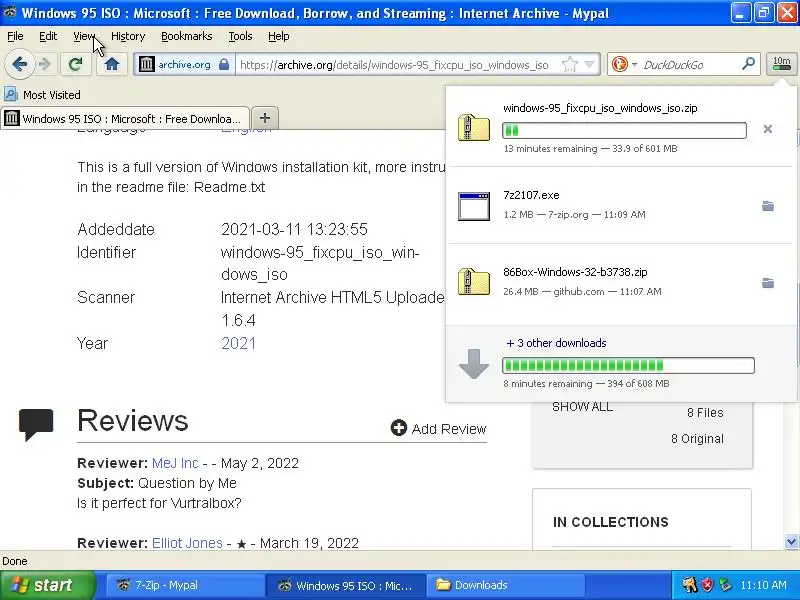
Task: Click the first tray icon next to shield
Action: [x=689, y=585]
